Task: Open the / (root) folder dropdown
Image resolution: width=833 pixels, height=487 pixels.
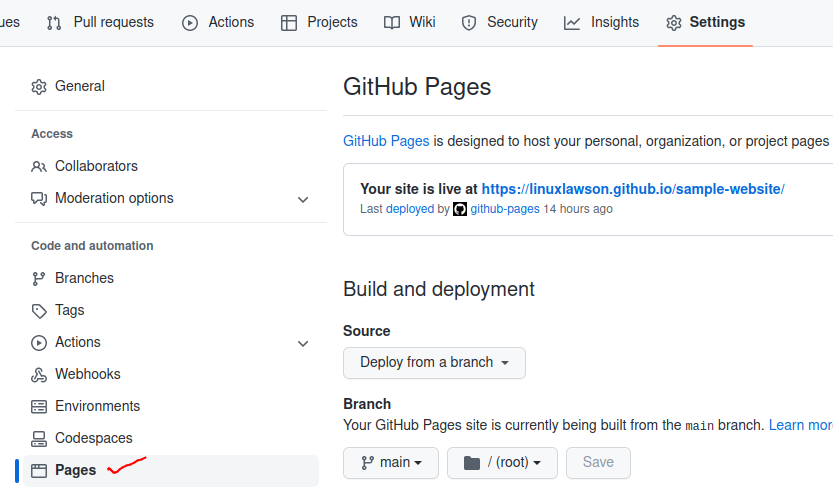Action: 502,463
